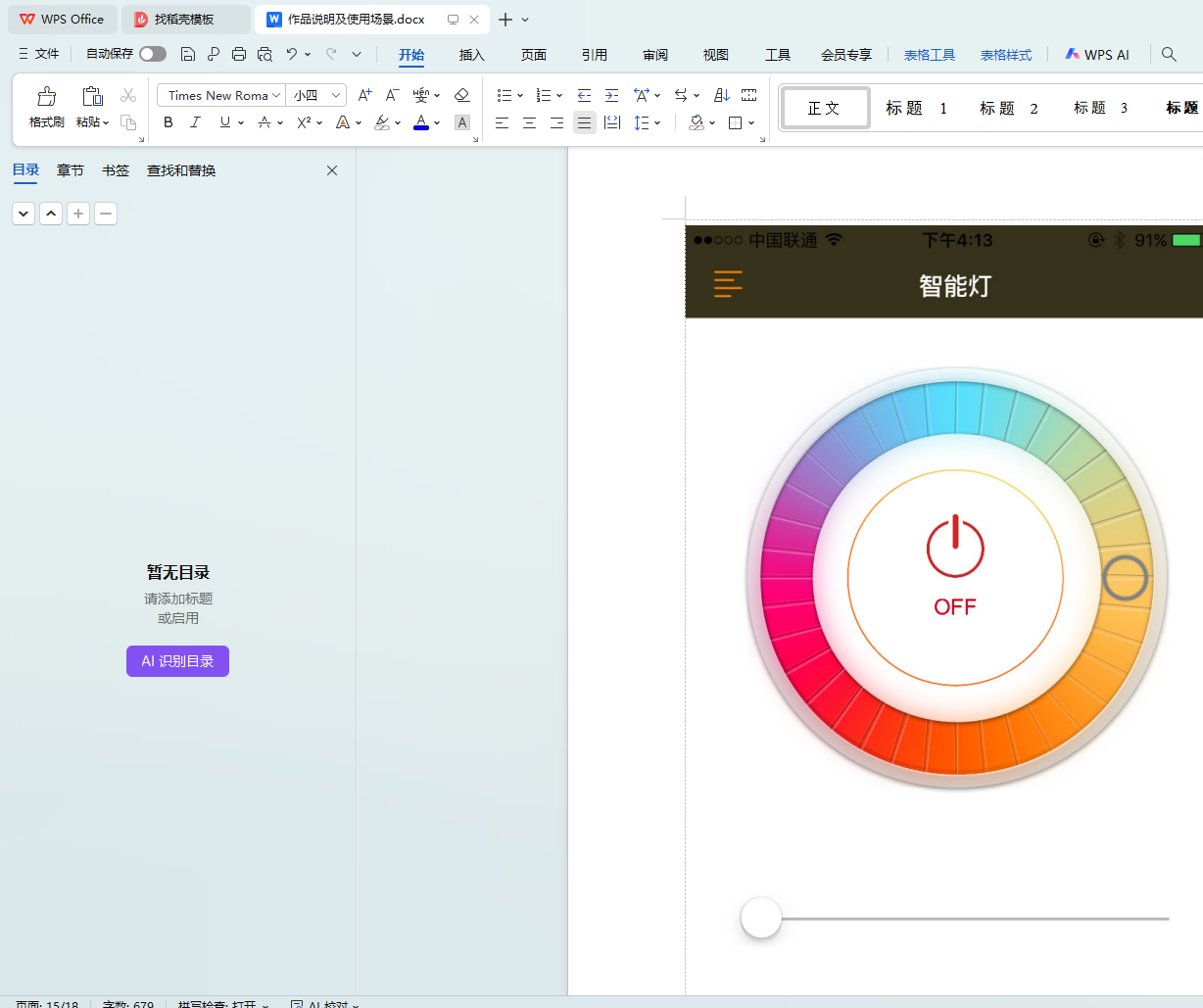This screenshot has height=1008, width=1203.
Task: Apply the 标题 1 style
Action: [916, 108]
